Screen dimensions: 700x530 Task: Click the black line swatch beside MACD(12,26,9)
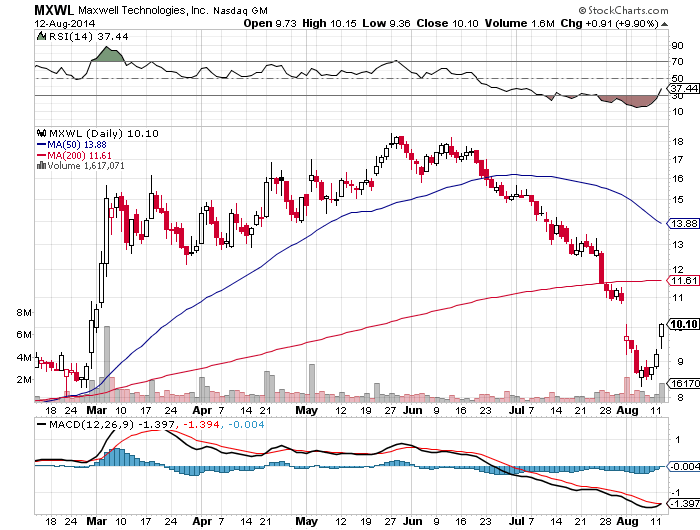tap(42, 425)
